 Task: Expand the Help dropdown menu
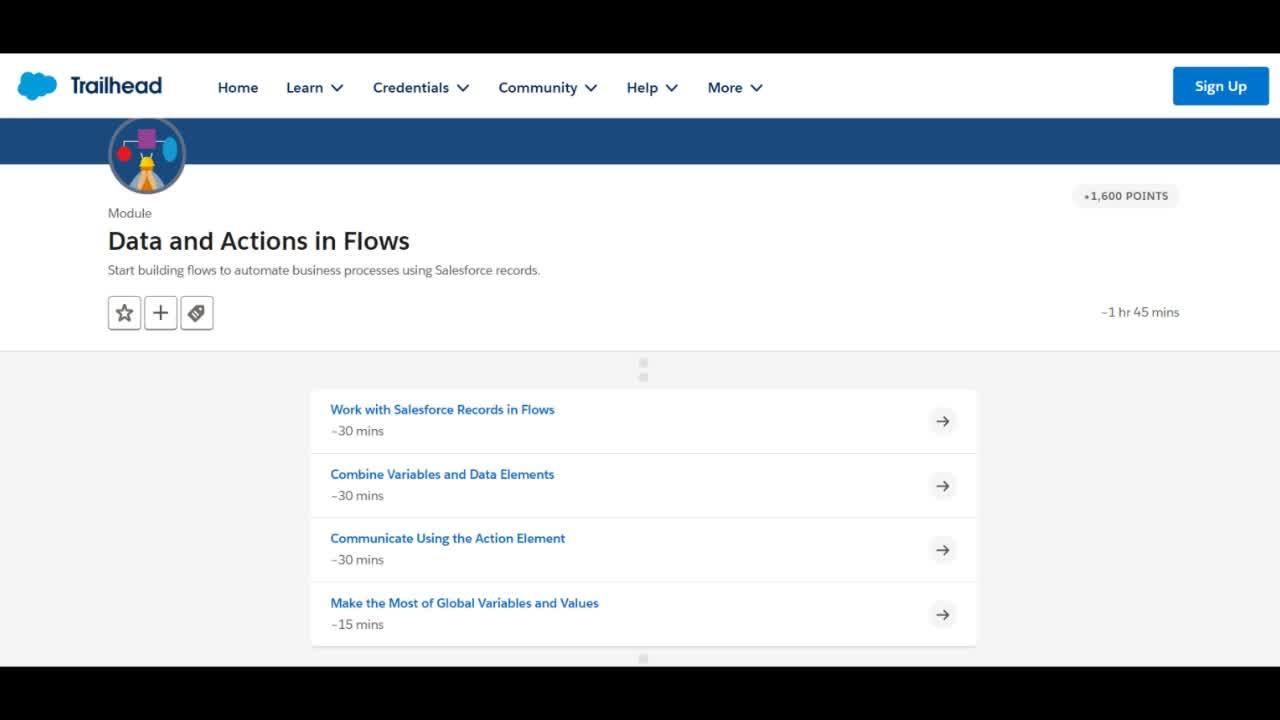coord(652,88)
